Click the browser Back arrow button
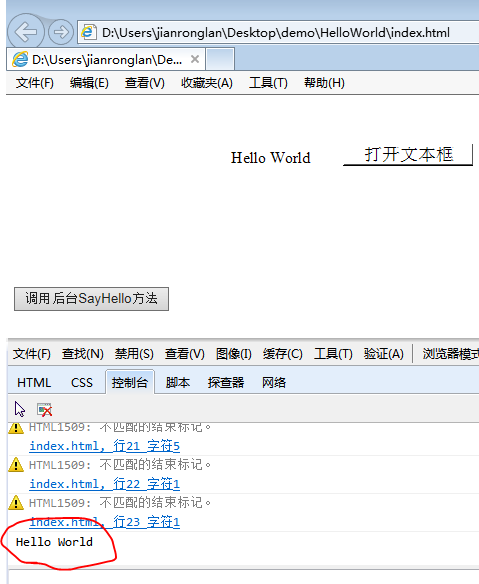The width and height of the screenshot is (479, 584). [26, 32]
